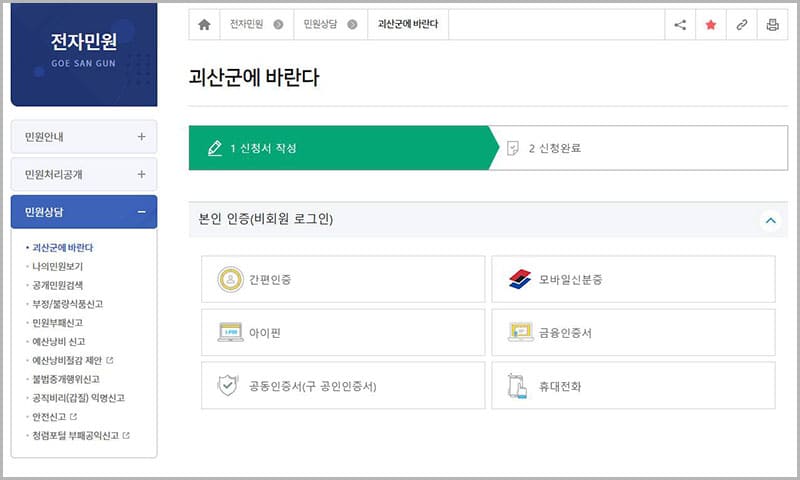Screen dimensions: 800x480
Task: Collapse the 본인 인증 section chevron
Action: 769,220
